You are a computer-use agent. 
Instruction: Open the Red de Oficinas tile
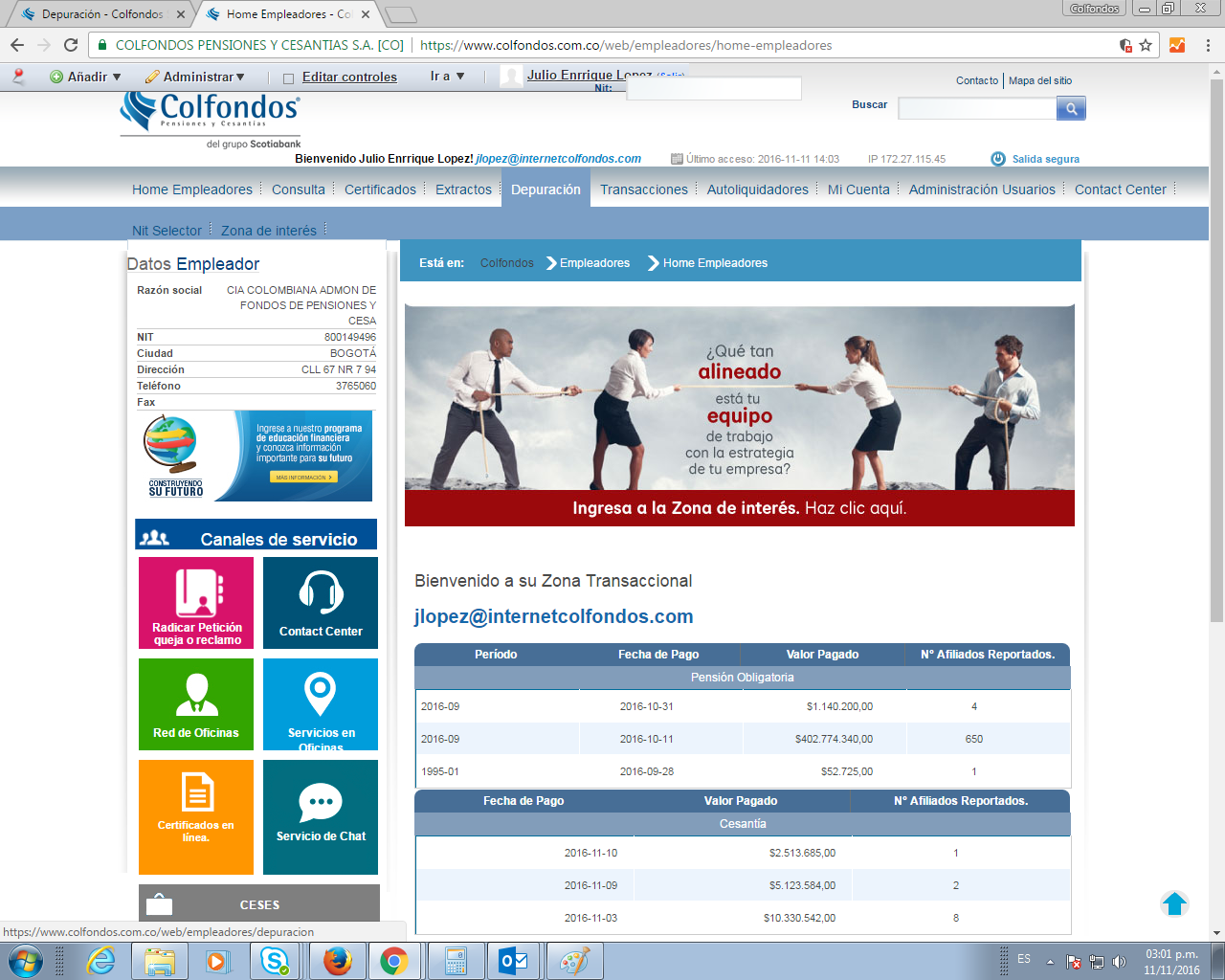(196, 704)
